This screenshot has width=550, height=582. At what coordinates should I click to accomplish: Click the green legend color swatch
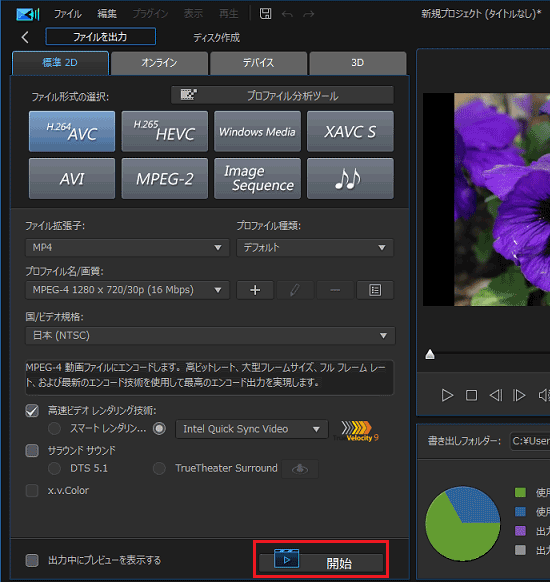pyautogui.click(x=520, y=493)
